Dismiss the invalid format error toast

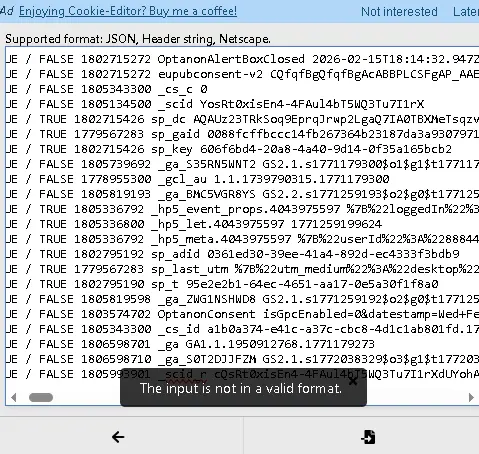click(x=353, y=381)
